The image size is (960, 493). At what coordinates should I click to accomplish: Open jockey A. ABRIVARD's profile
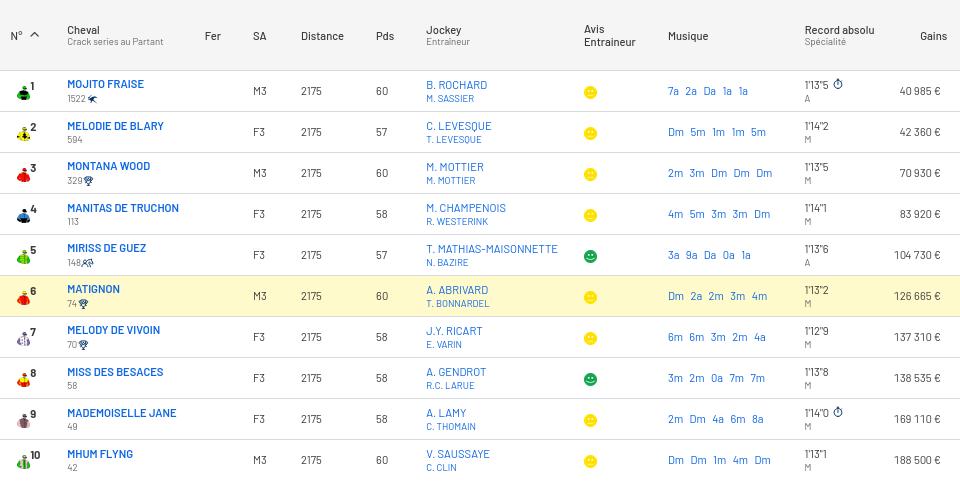(x=457, y=290)
